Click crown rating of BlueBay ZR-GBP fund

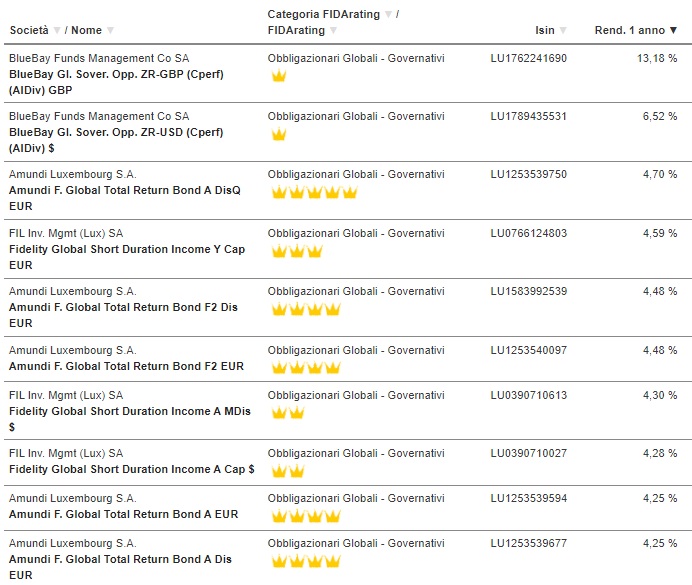(x=279, y=75)
